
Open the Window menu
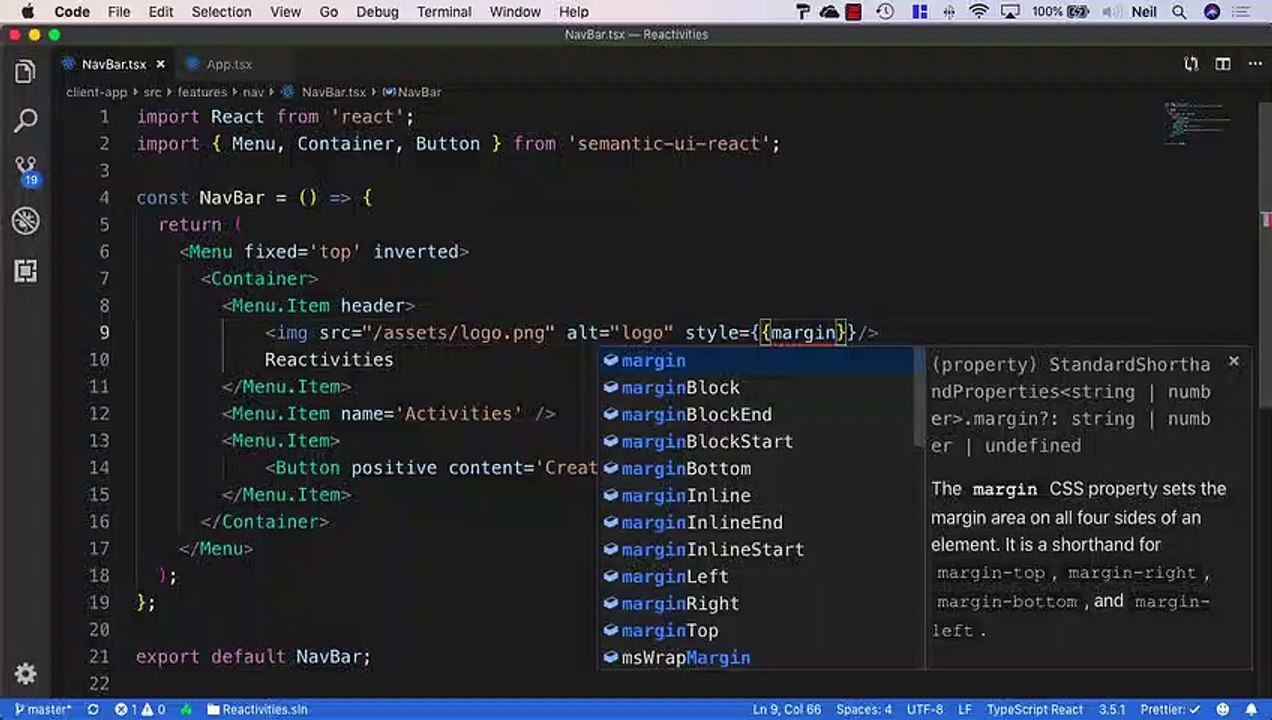click(x=515, y=12)
